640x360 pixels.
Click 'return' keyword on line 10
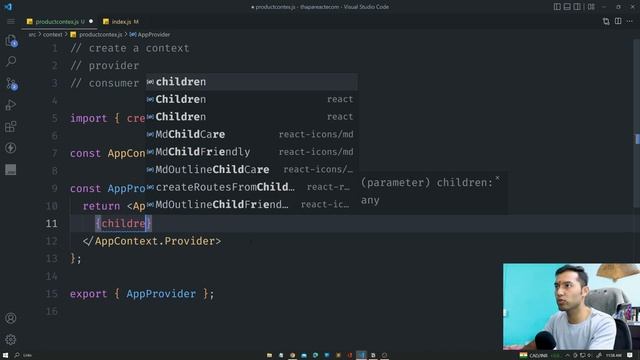click(x=101, y=206)
